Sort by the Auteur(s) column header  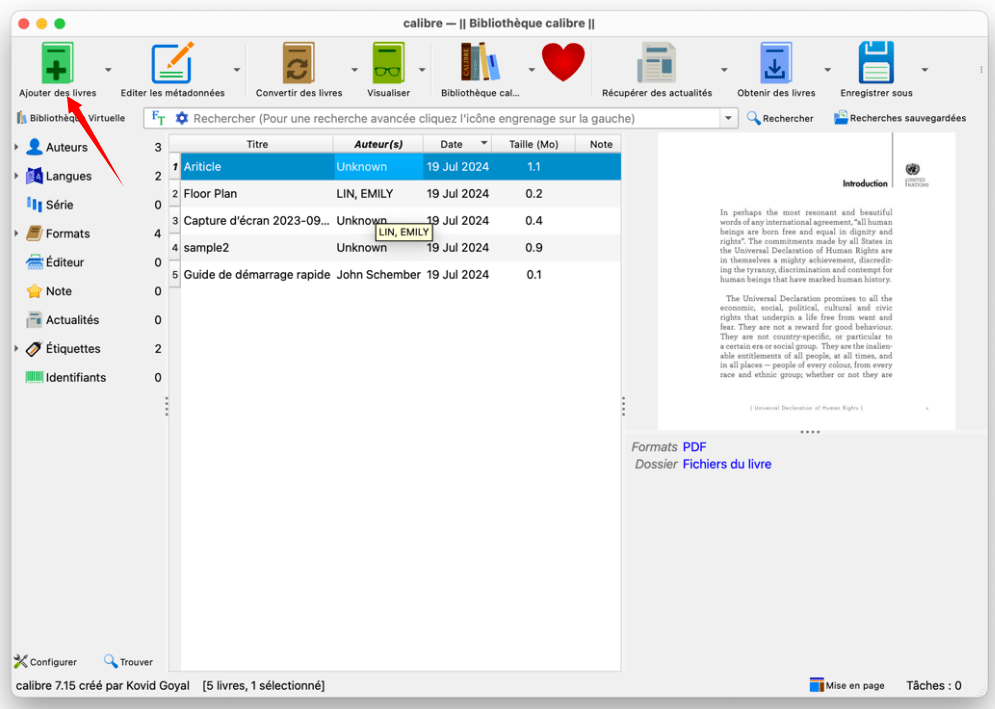pos(378,144)
